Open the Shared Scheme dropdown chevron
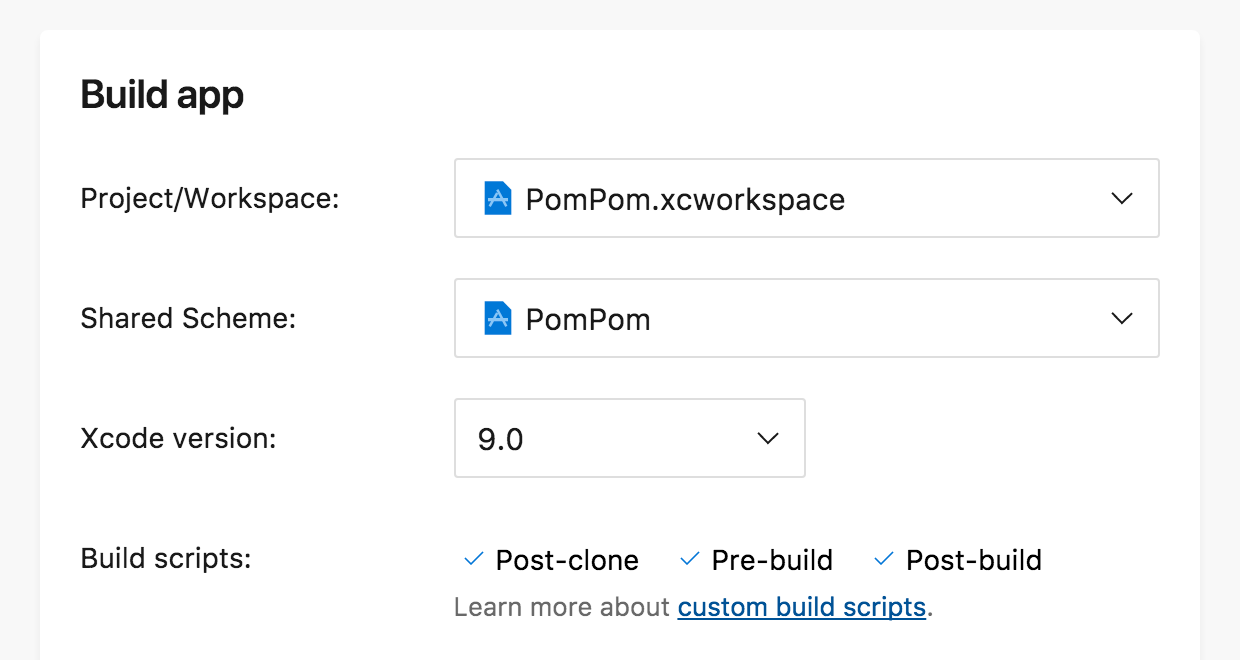 [x=1122, y=318]
